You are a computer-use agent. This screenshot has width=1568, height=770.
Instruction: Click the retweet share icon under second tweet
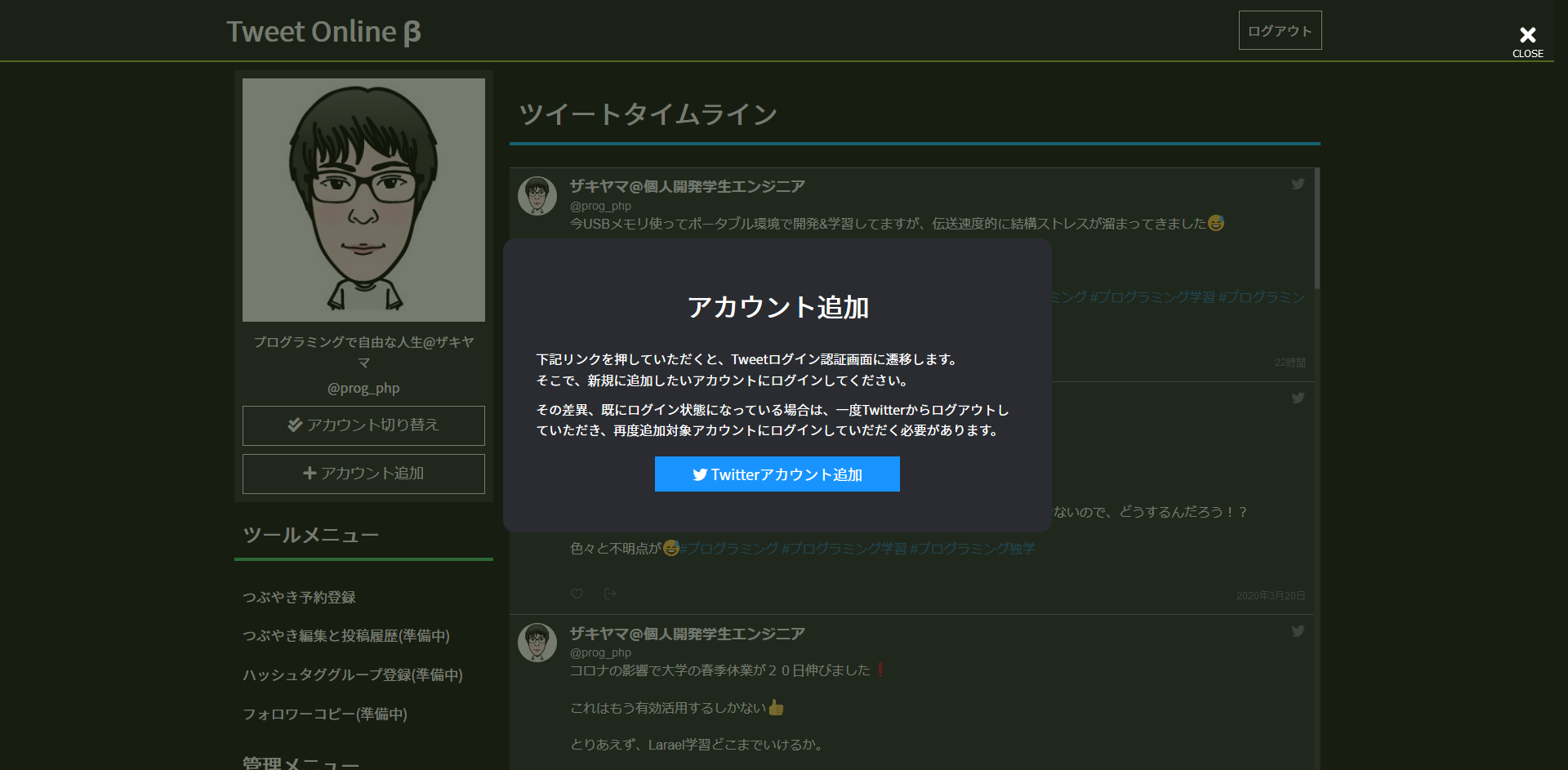tap(610, 594)
